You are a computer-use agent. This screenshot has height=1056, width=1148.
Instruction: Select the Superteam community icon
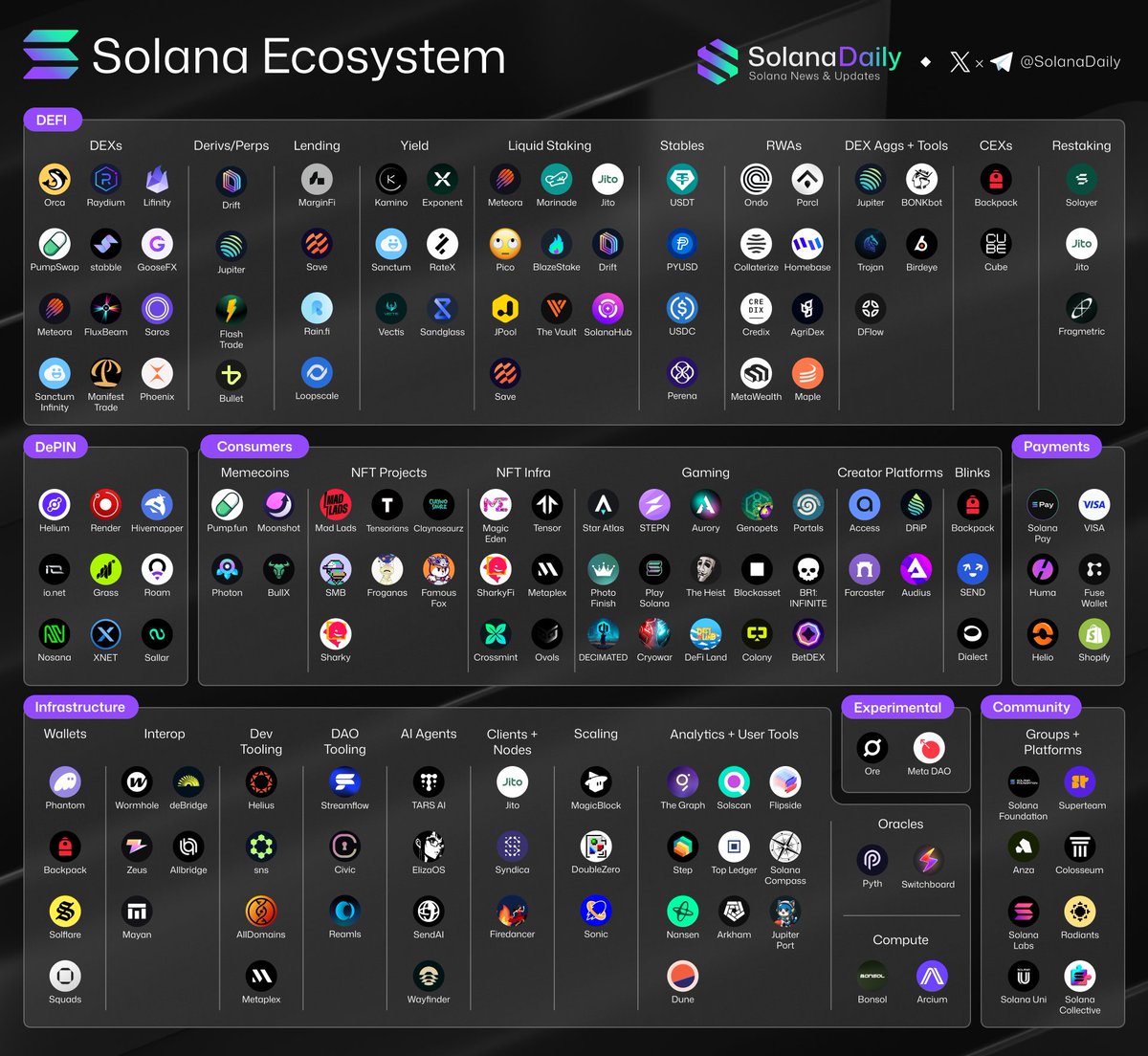coord(1079,781)
